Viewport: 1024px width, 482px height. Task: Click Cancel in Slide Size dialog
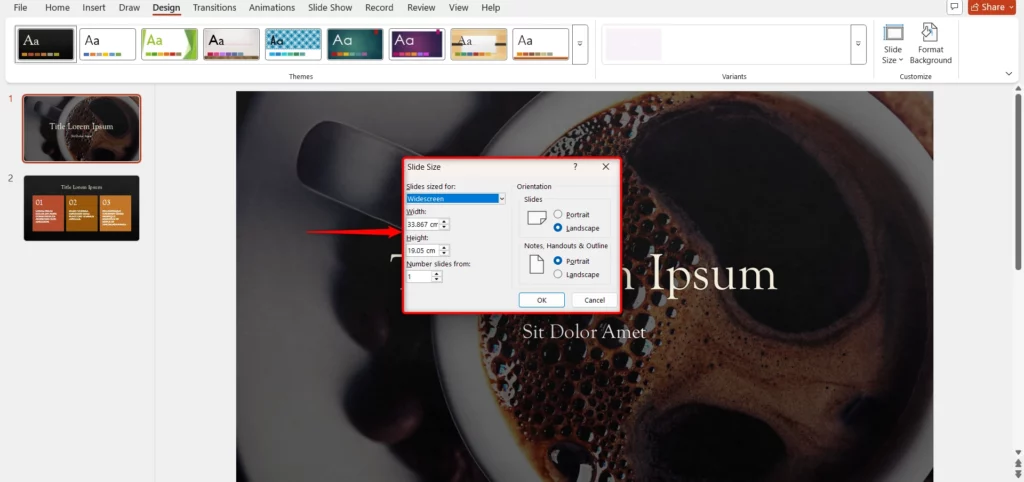coord(594,300)
